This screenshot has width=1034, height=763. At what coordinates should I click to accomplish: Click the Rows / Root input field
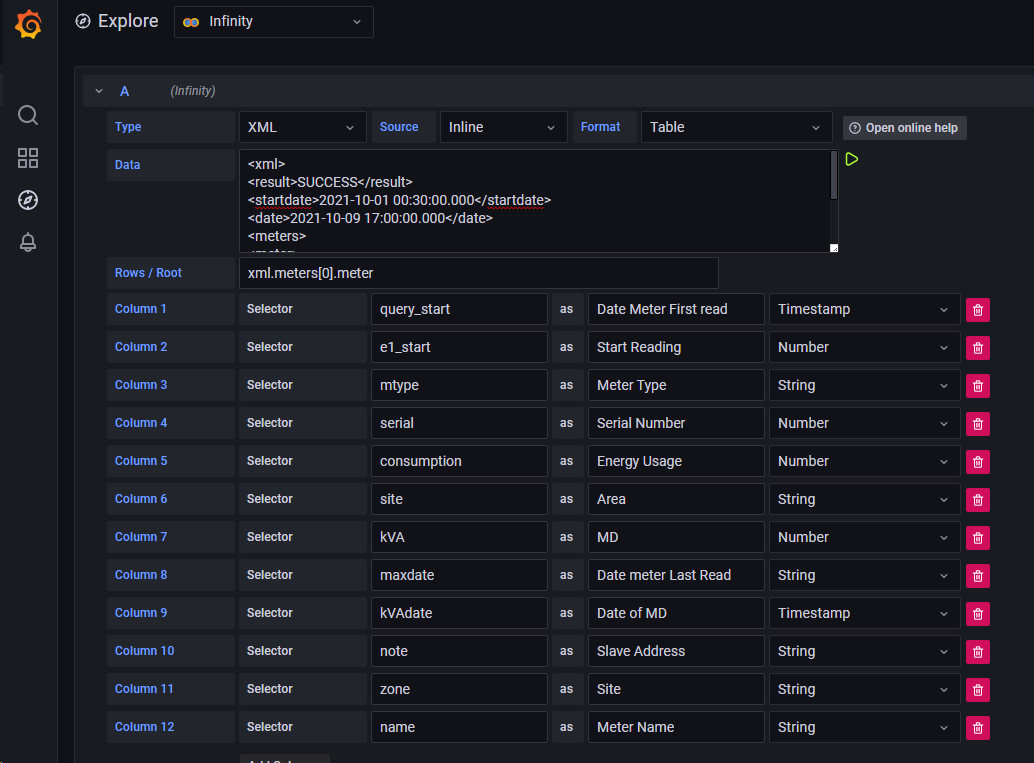click(477, 272)
